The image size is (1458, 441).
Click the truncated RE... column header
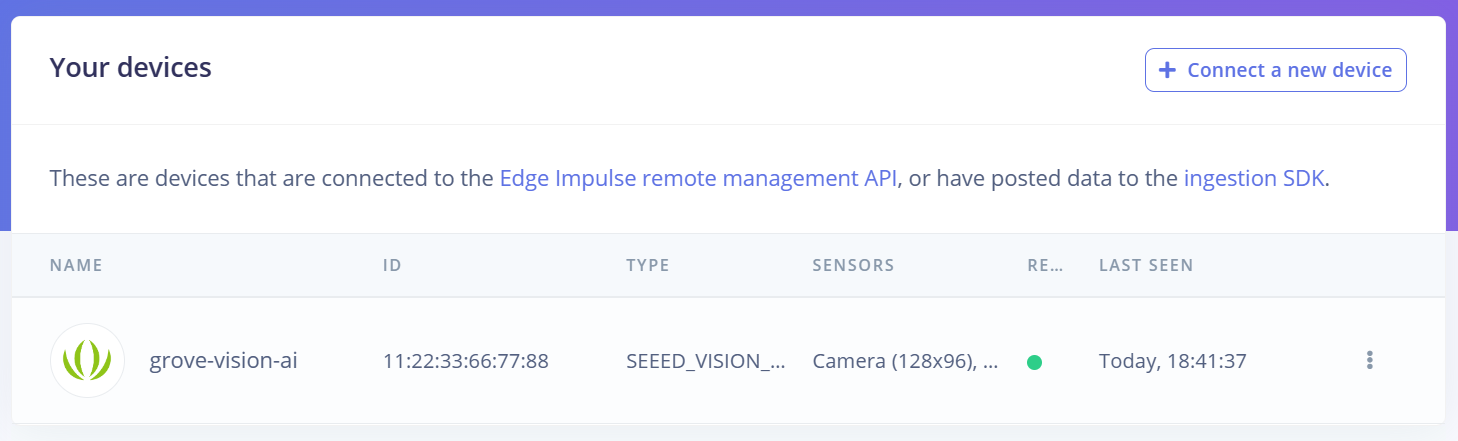click(x=1044, y=265)
